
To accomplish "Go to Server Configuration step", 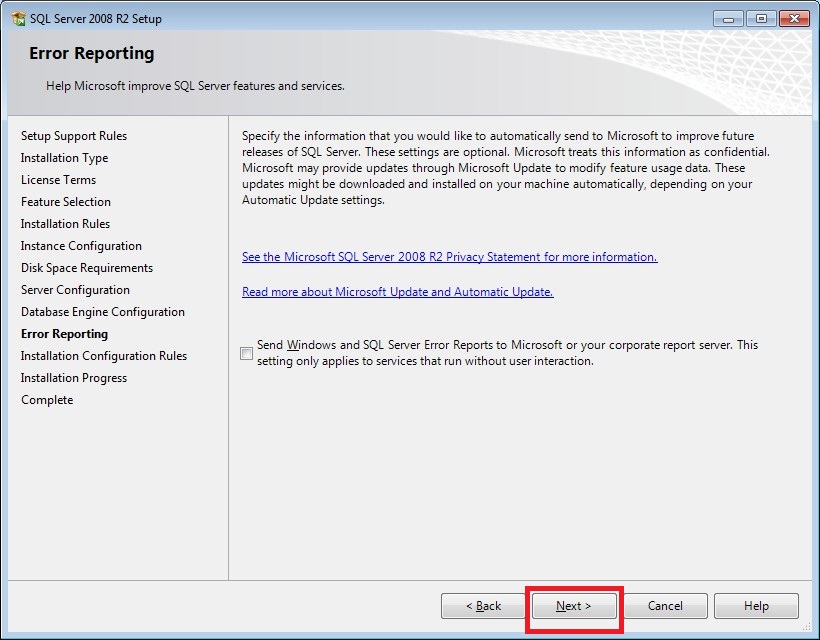I will pyautogui.click(x=75, y=290).
